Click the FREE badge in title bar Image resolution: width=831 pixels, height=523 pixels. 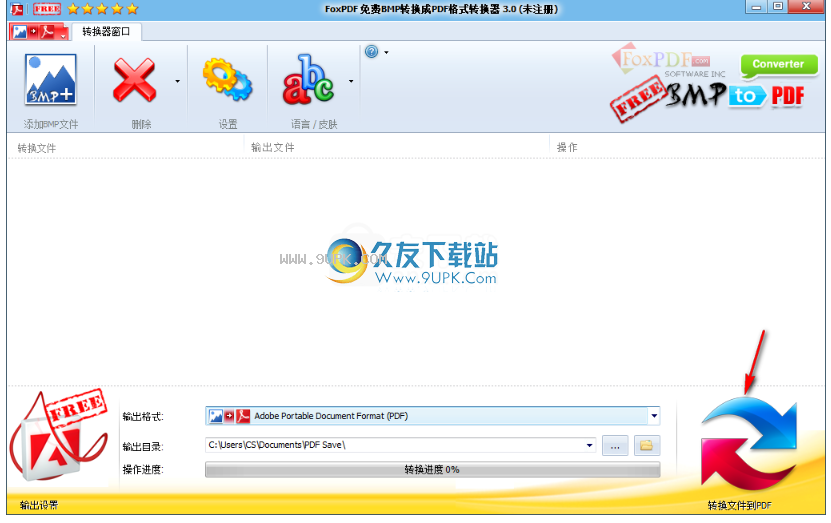pyautogui.click(x=47, y=9)
